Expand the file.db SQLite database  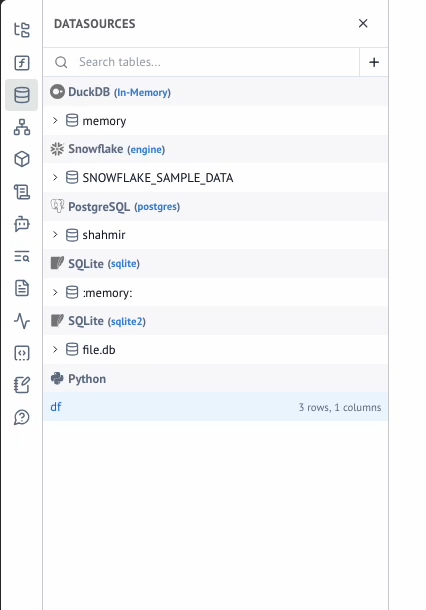point(55,349)
